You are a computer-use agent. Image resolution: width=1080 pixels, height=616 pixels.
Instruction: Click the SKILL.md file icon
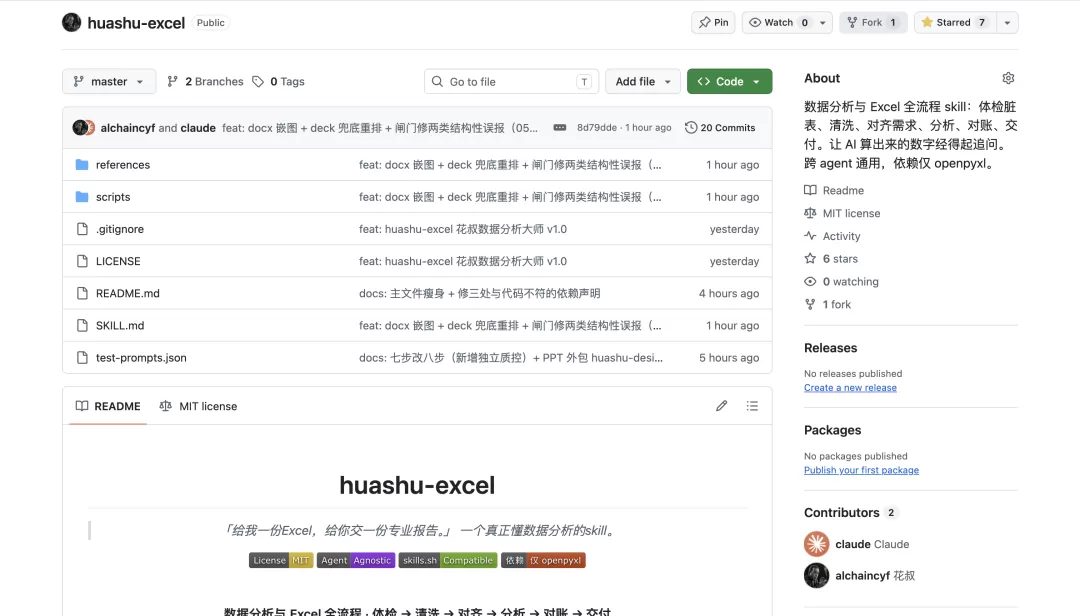pyautogui.click(x=82, y=325)
